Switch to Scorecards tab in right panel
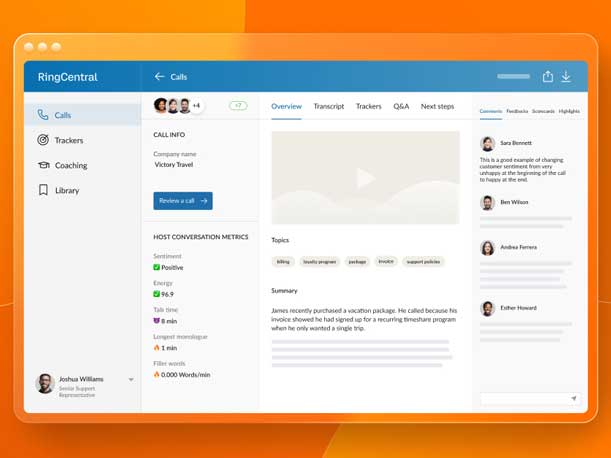The image size is (611, 458). click(x=543, y=111)
